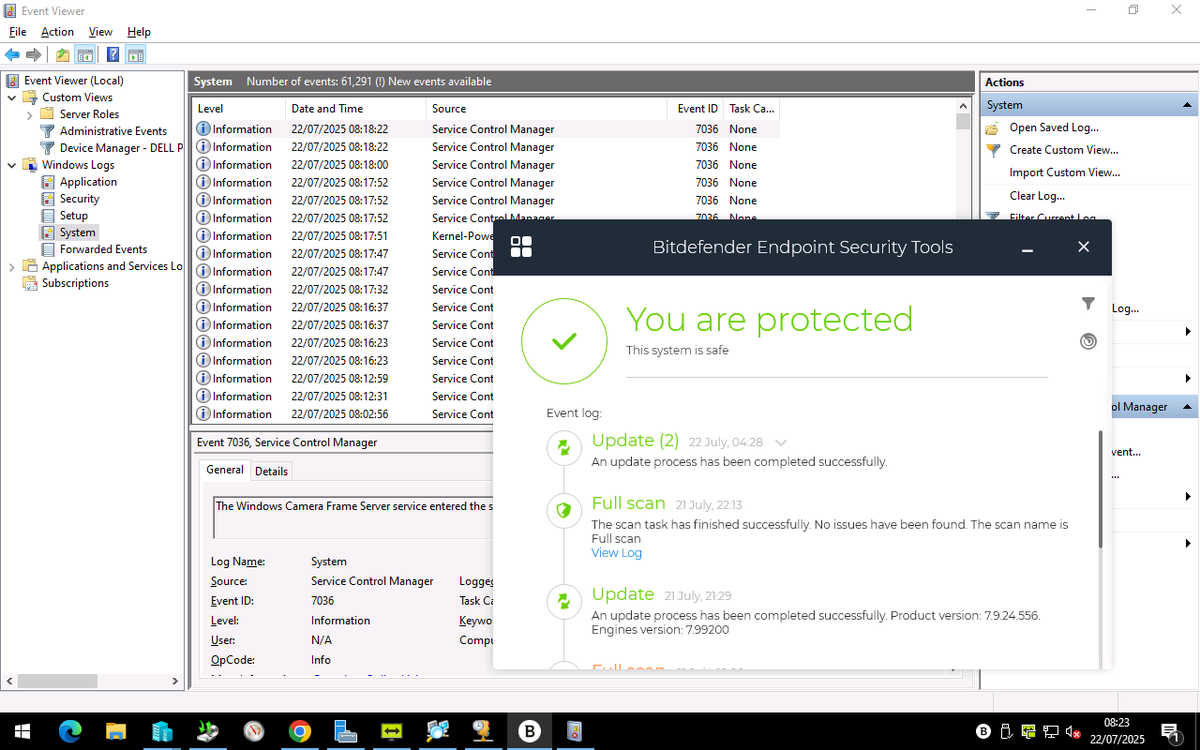1200x750 pixels.
Task: Toggle the Show/Hide Console Tree toolbar icon
Action: point(86,55)
